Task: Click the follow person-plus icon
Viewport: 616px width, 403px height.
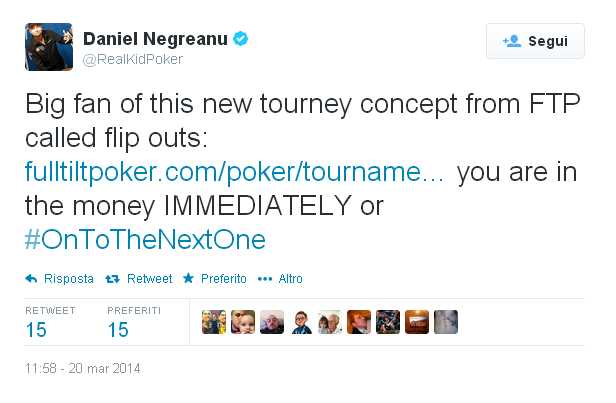Action: pyautogui.click(x=512, y=41)
